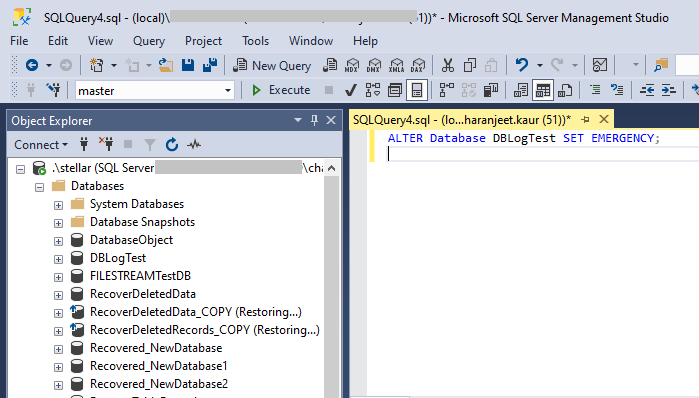Click the Undo arrow icon
699x398 pixels.
(522, 65)
